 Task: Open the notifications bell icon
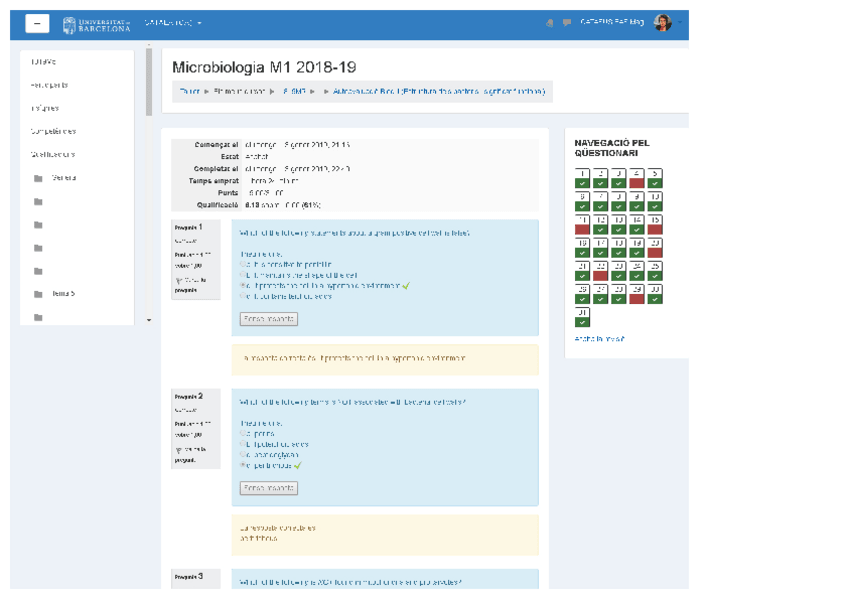coord(549,23)
